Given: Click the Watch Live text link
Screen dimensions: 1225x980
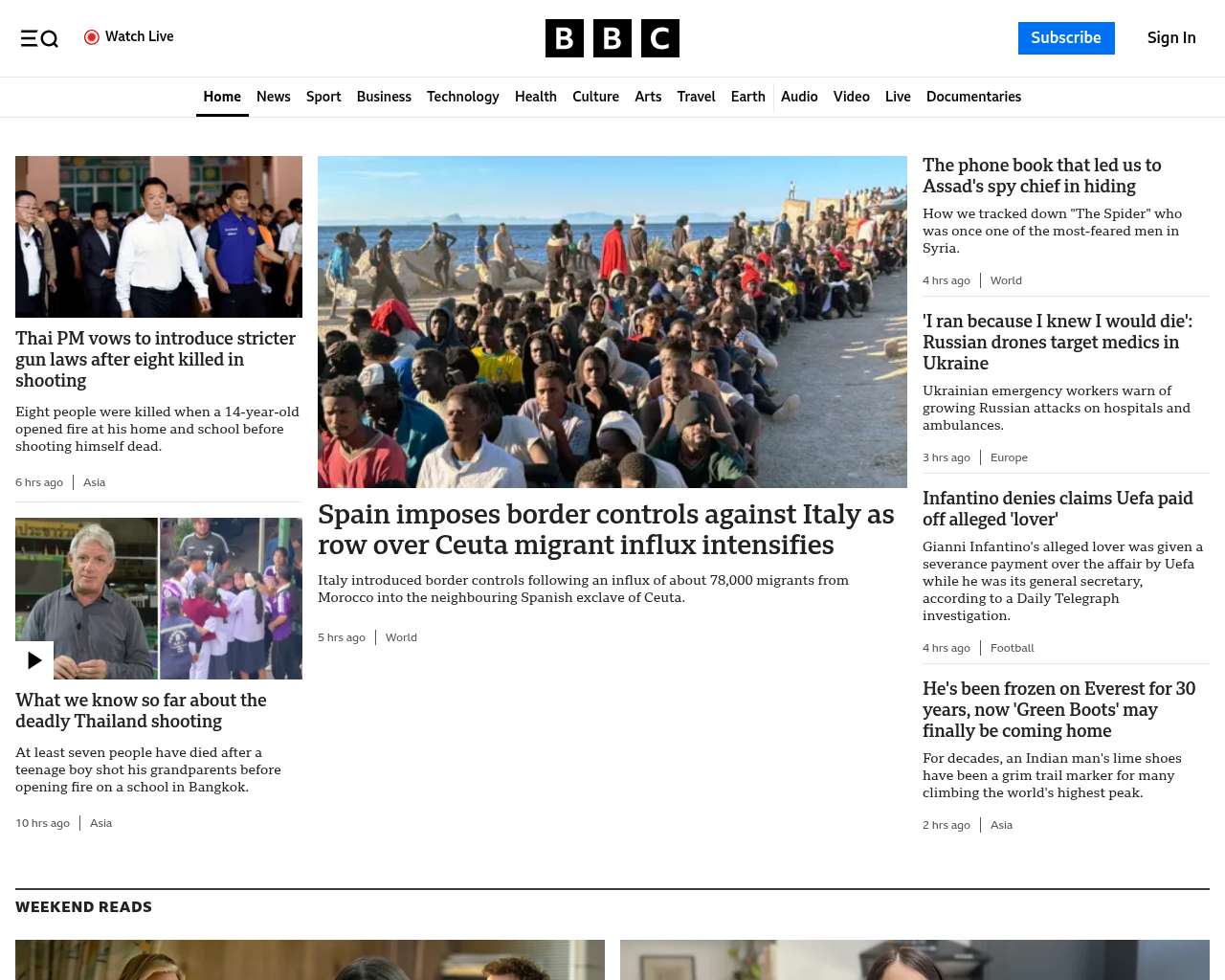Looking at the screenshot, I should coord(140,36).
